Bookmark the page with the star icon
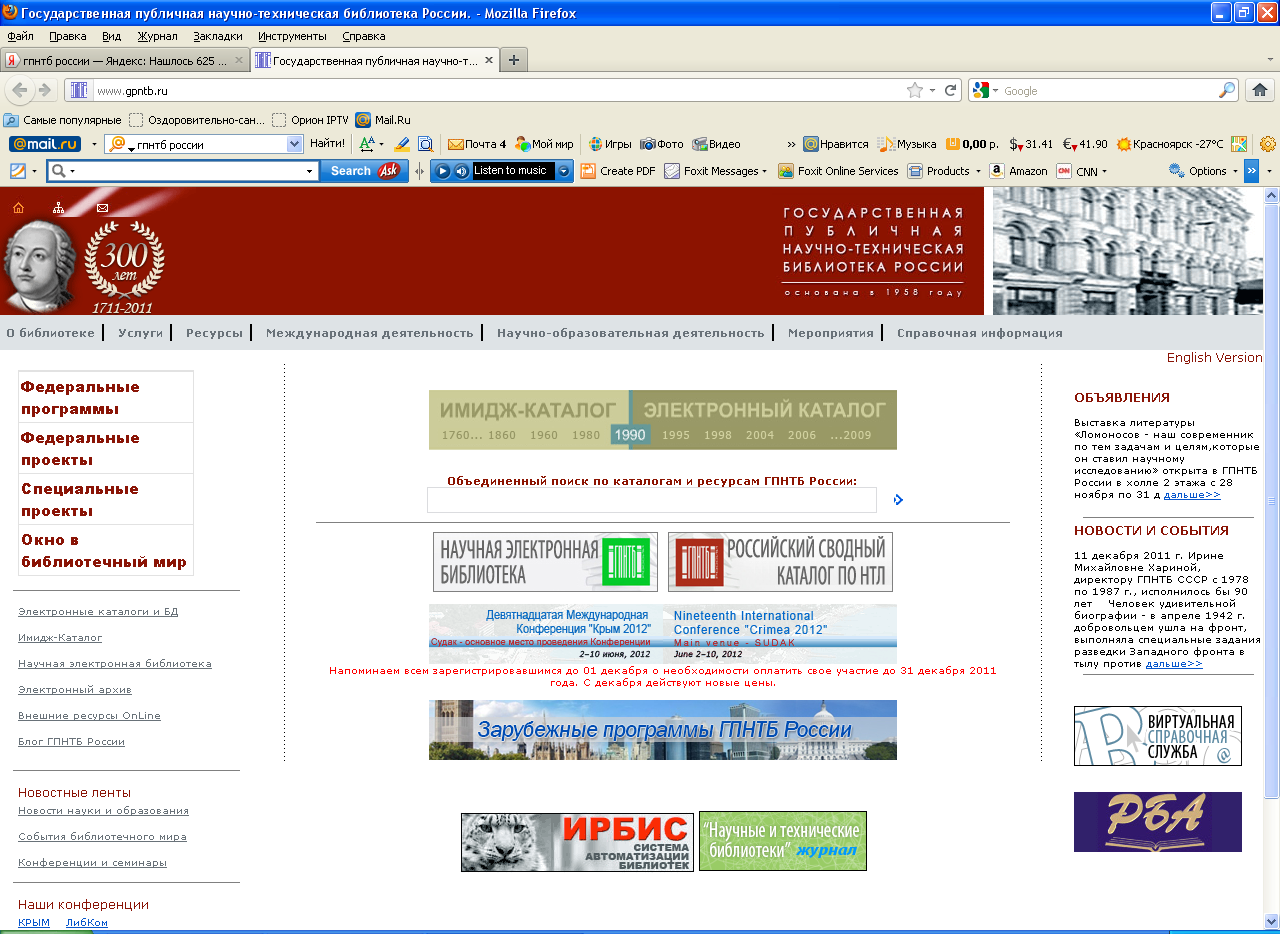Image resolution: width=1280 pixels, height=934 pixels. pyautogui.click(x=915, y=90)
